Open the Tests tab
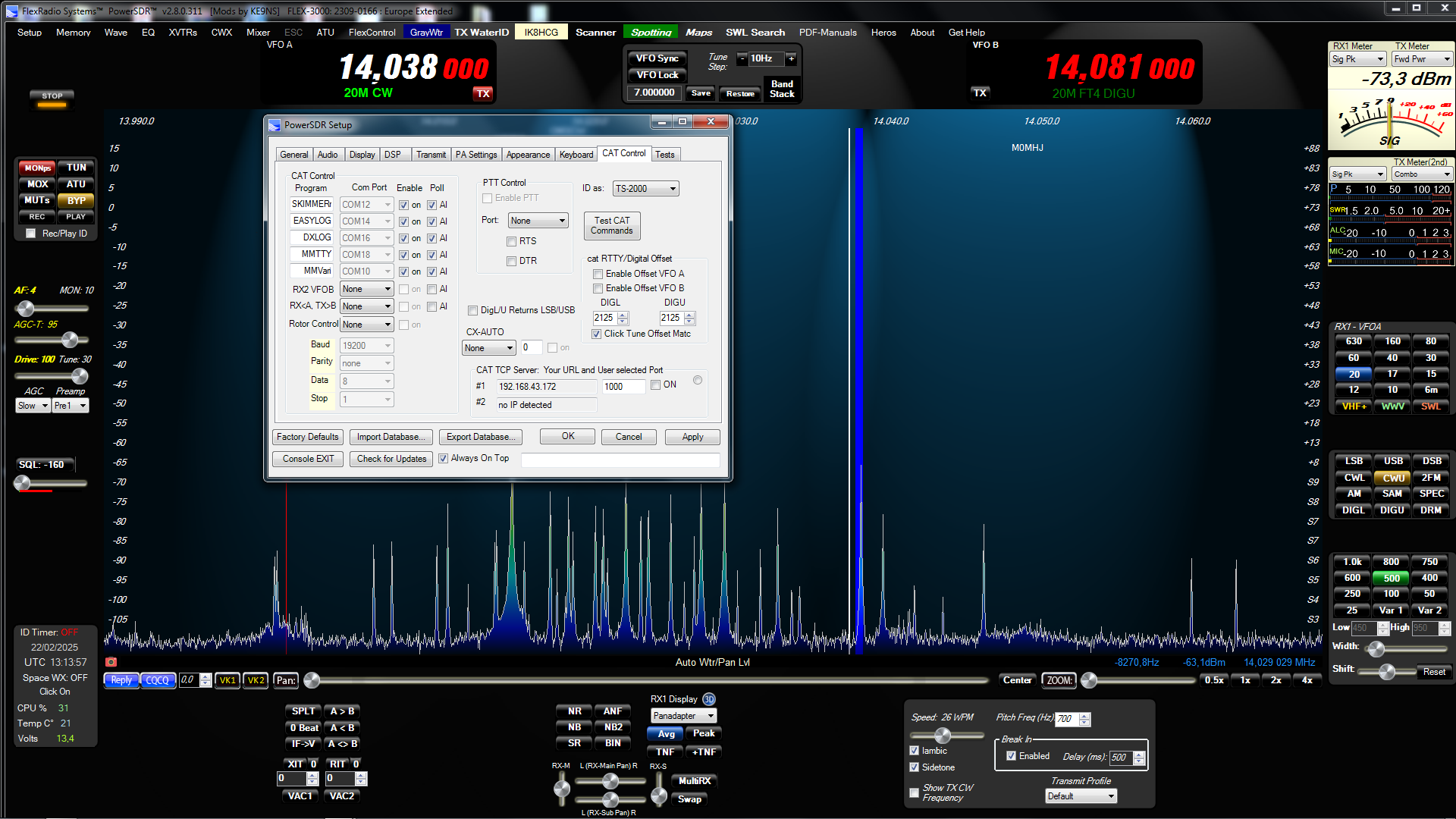This screenshot has width=1456, height=819. coord(665,155)
